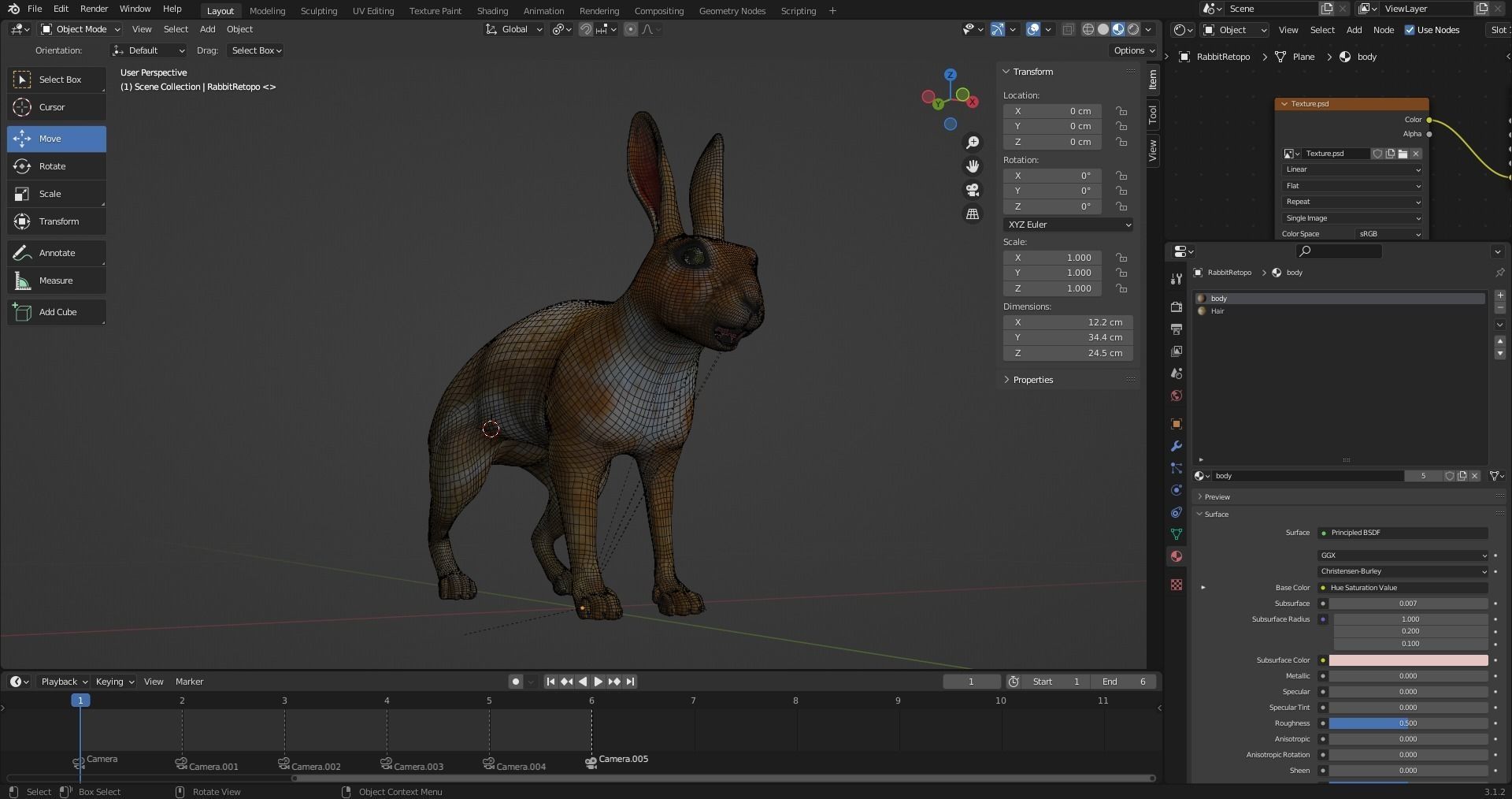
Task: Click the Principled BSDF surface button
Action: 1403,533
